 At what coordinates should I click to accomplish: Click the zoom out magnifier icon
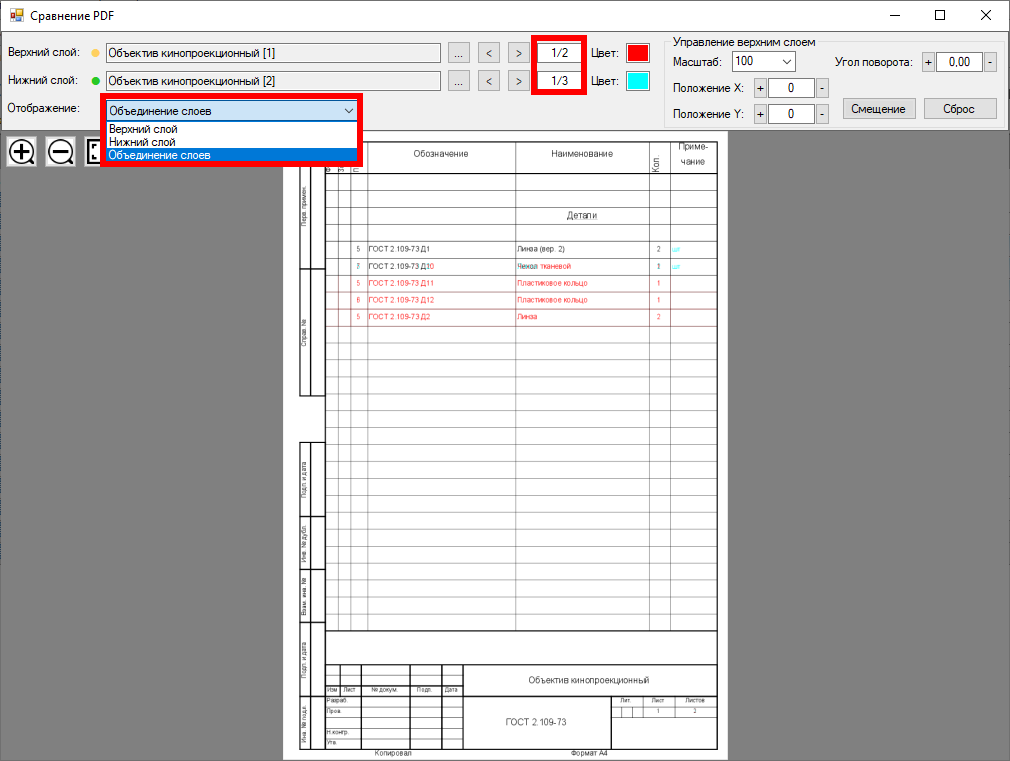tap(61, 152)
